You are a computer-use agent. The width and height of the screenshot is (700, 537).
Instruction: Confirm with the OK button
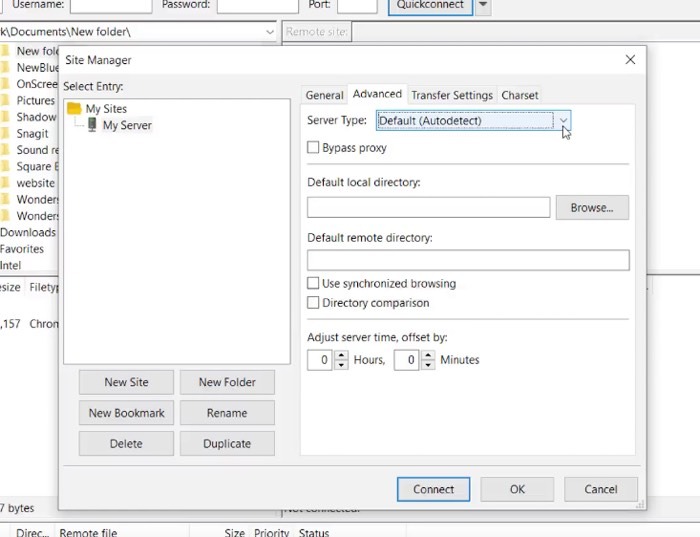tap(517, 489)
